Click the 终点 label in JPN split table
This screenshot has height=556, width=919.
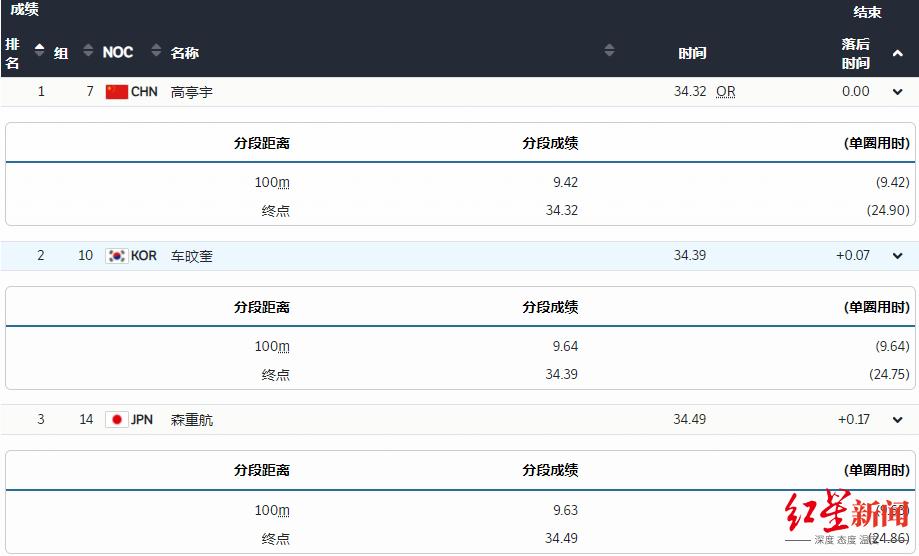pyautogui.click(x=275, y=538)
